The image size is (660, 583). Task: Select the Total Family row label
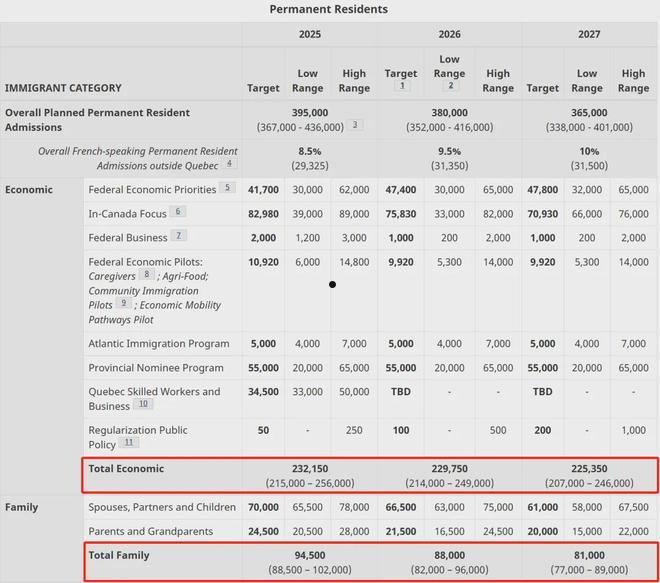119,555
